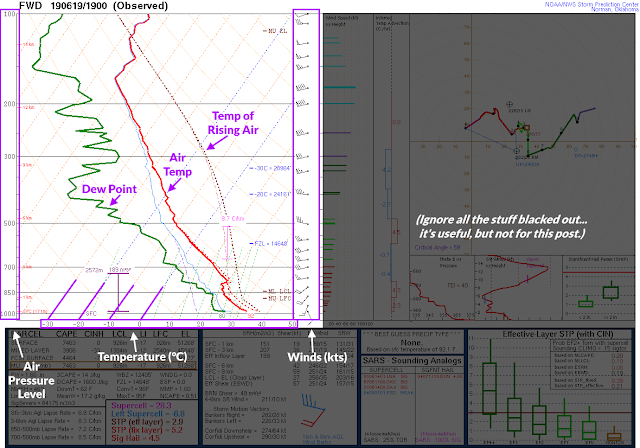Click the 300 pressure level label
Image resolution: width=640 pixels, height=448 pixels.
pos(9,157)
